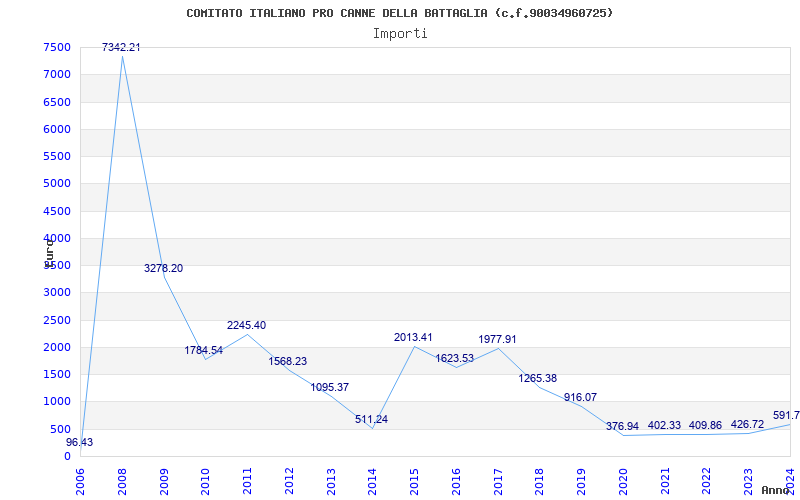This screenshot has height=500, width=800.
Task: Select the 2009 x-axis year label
Action: click(164, 482)
